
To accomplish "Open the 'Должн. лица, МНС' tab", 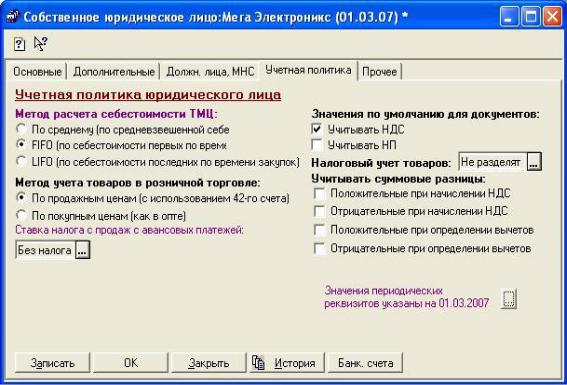I will [210, 72].
